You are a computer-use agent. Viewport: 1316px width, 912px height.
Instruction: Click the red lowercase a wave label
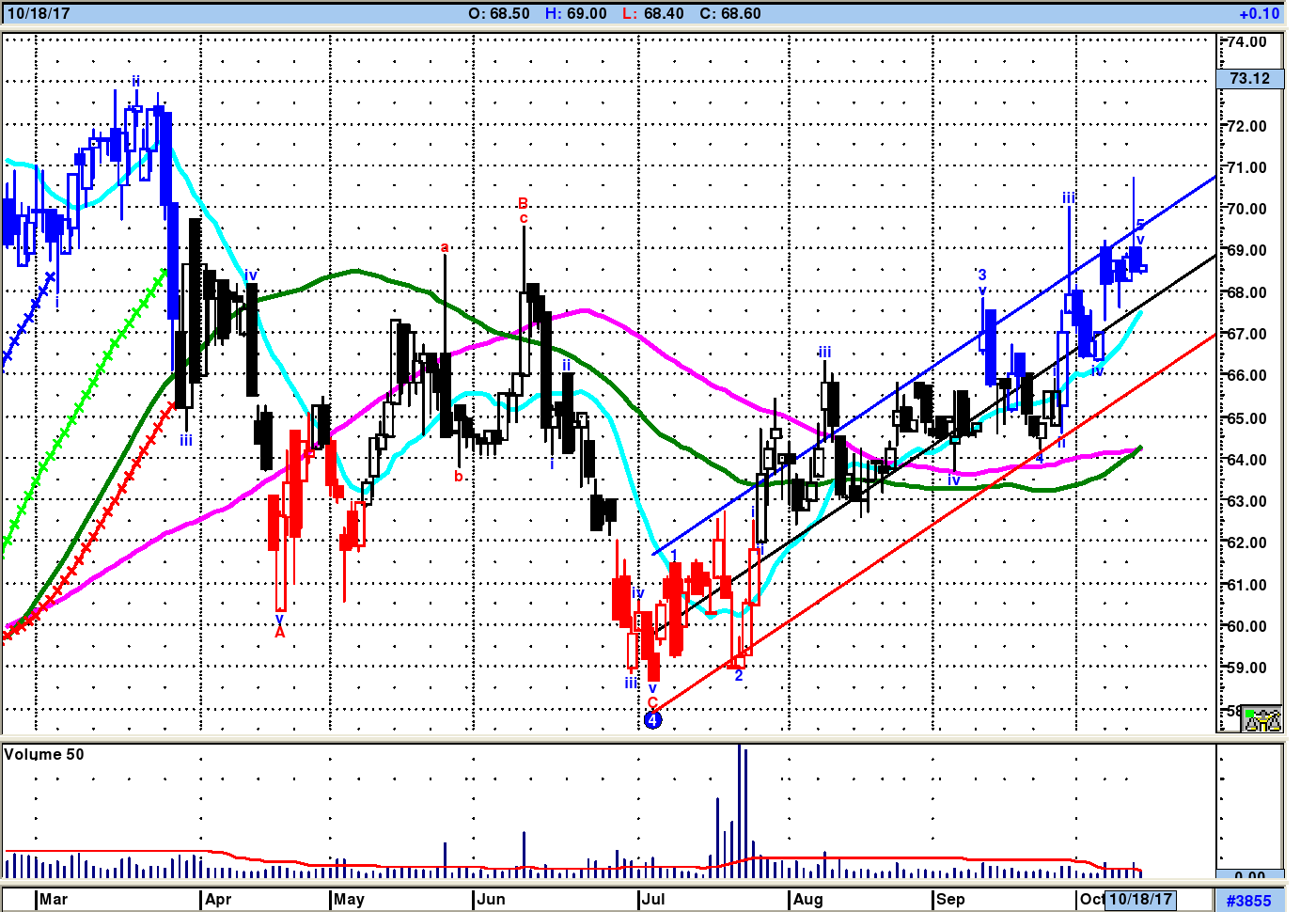pyautogui.click(x=445, y=248)
